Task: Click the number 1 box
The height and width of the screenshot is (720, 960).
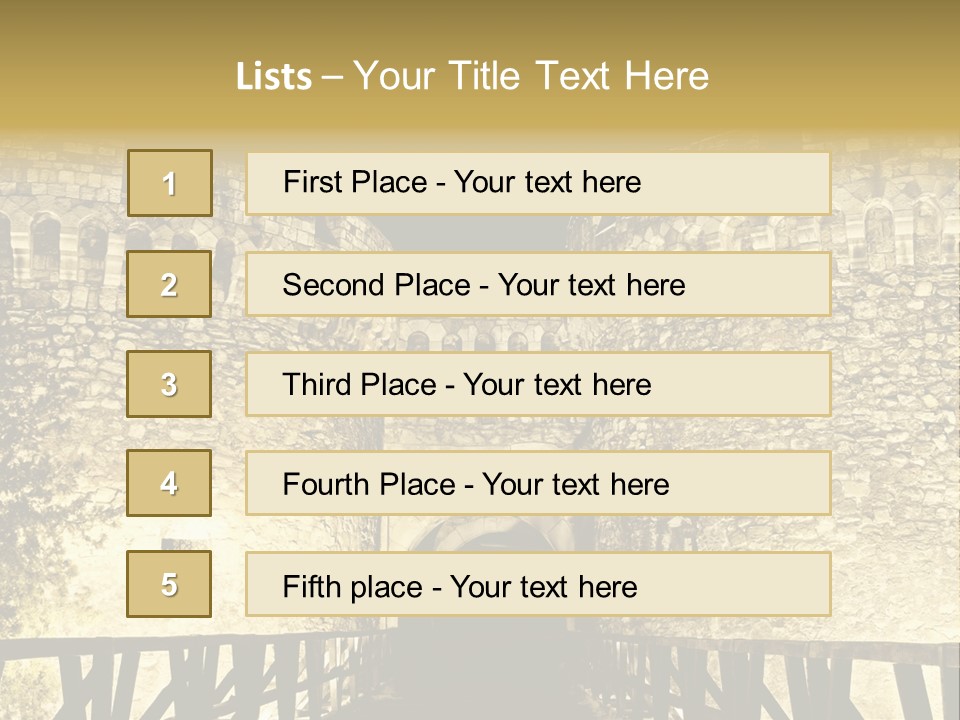Action: coord(169,183)
